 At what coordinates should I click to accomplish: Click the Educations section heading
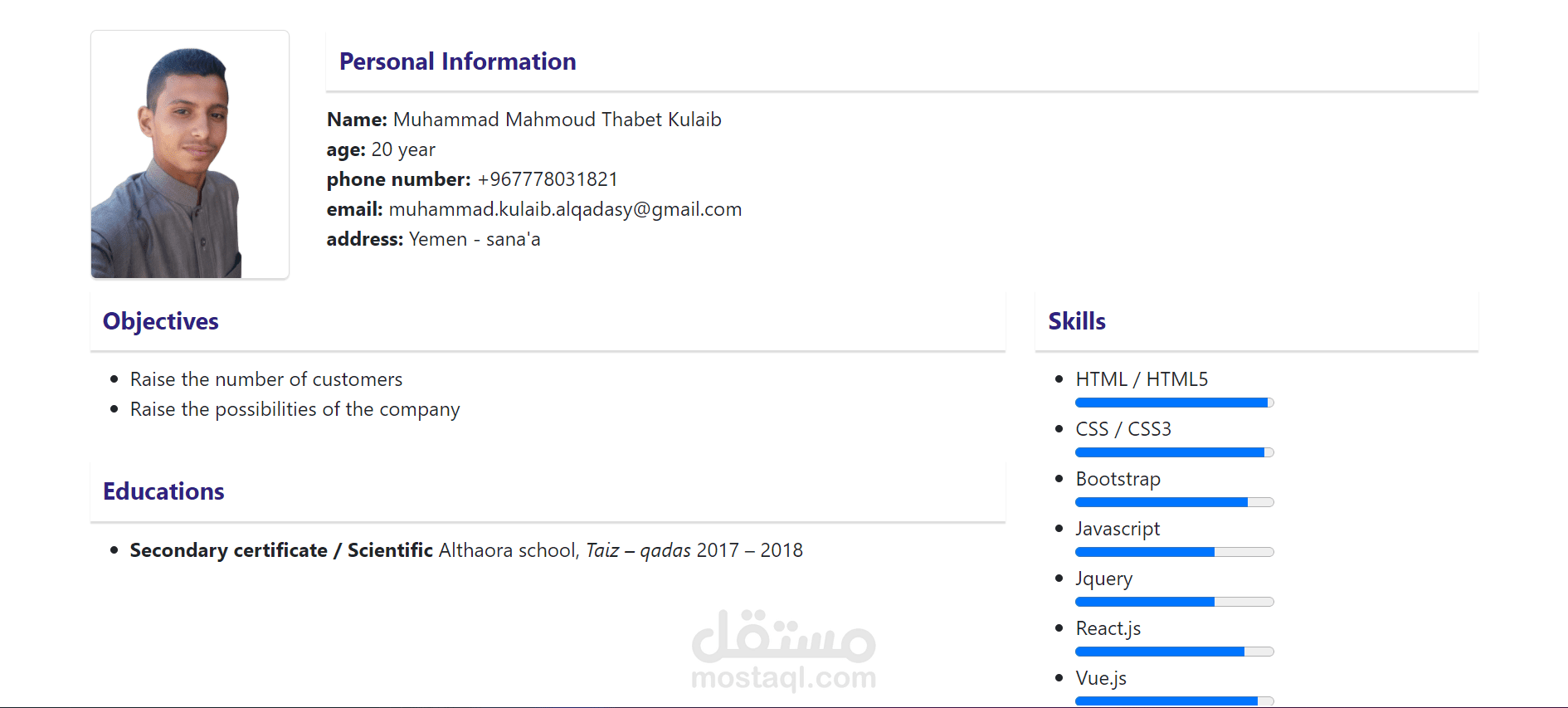click(163, 491)
